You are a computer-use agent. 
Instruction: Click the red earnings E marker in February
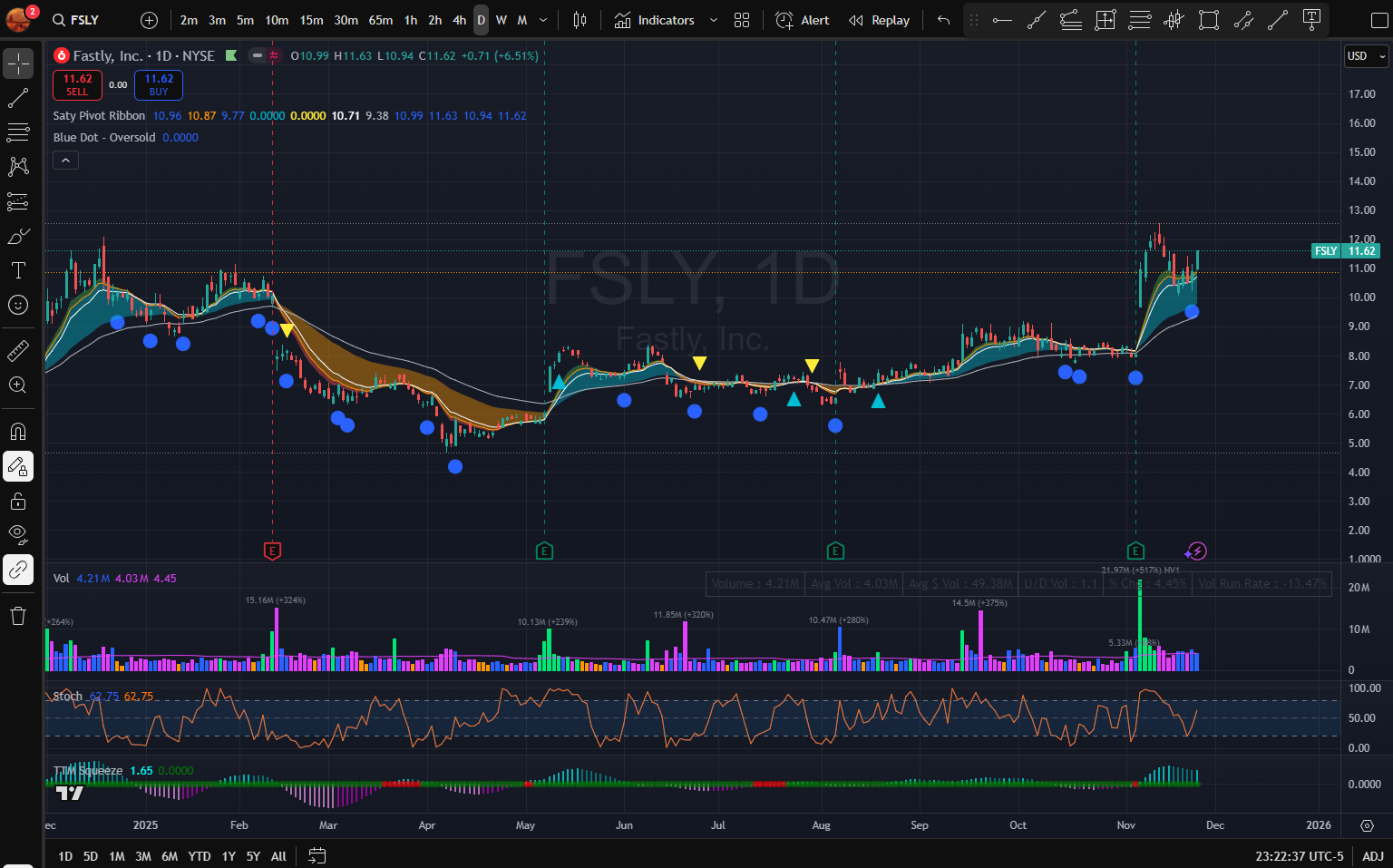pyautogui.click(x=272, y=551)
